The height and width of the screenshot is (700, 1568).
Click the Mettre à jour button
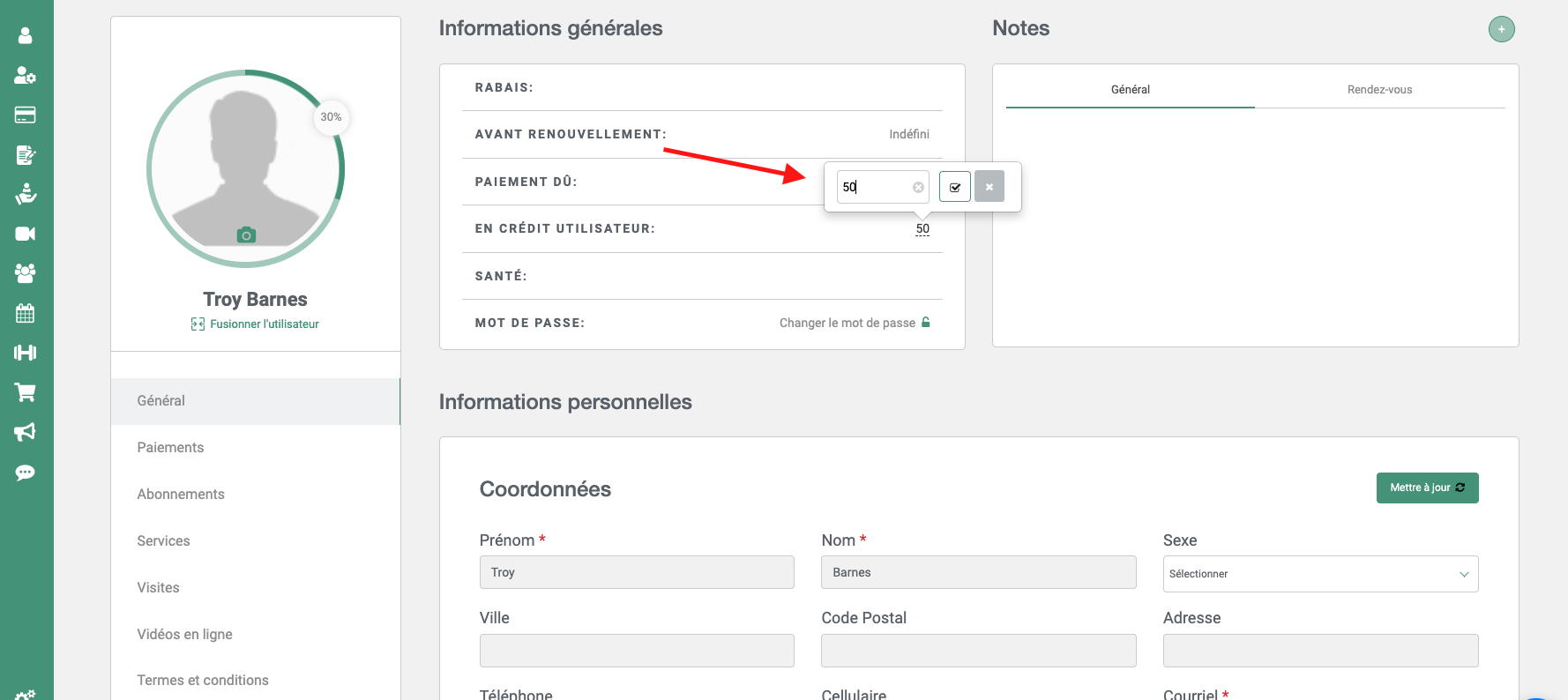tap(1427, 488)
